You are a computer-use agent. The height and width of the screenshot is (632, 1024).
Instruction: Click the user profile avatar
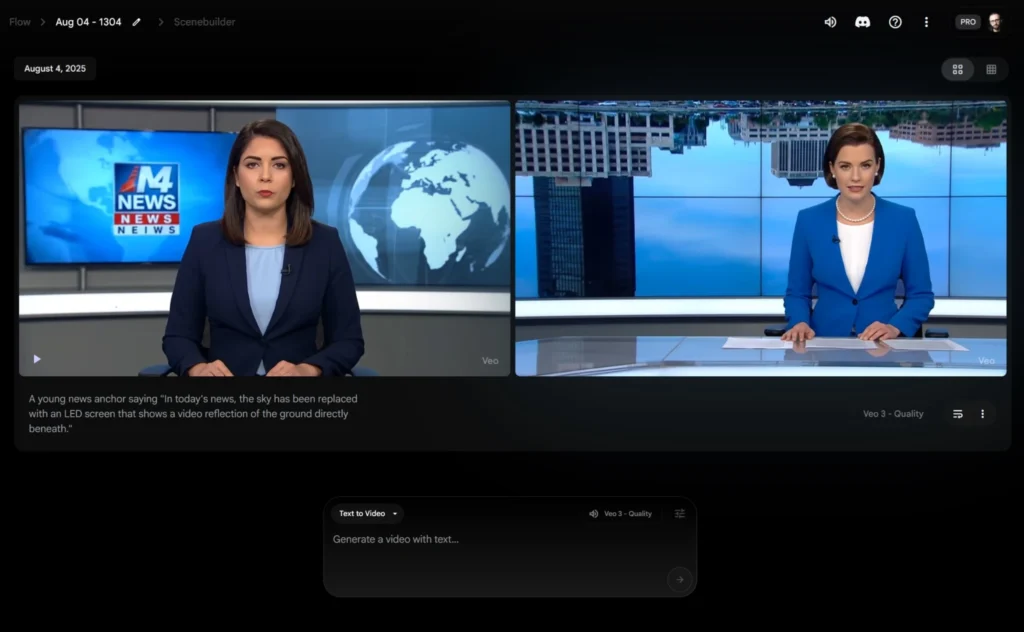(995, 22)
